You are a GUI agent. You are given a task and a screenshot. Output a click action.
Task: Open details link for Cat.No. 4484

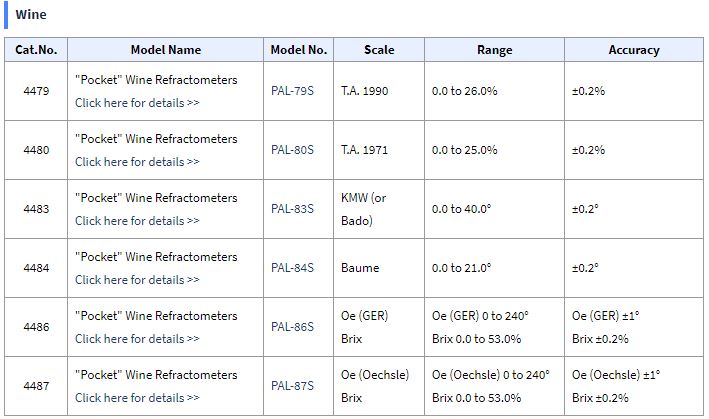[137, 280]
